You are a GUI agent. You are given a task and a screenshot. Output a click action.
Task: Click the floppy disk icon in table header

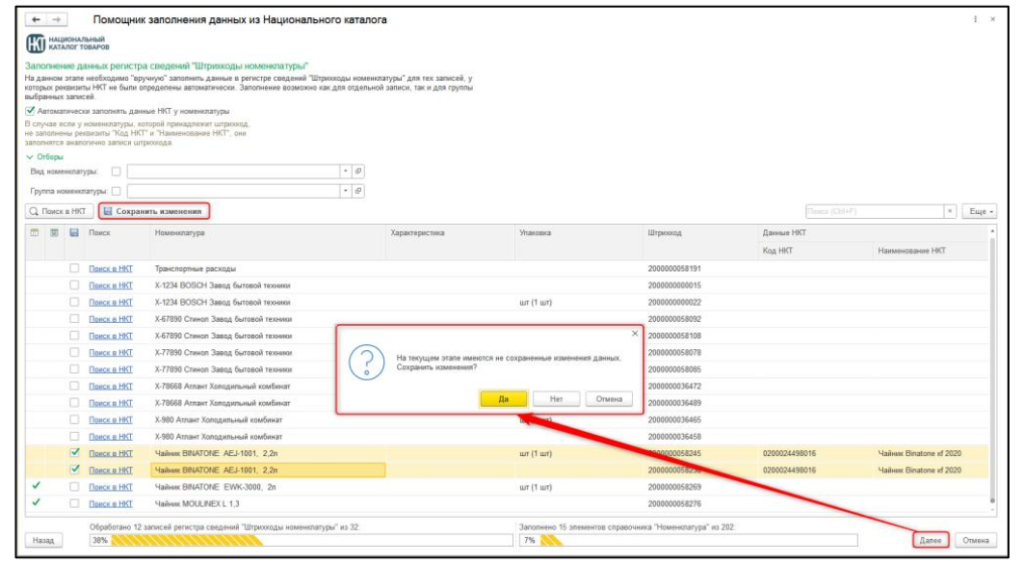click(x=74, y=232)
